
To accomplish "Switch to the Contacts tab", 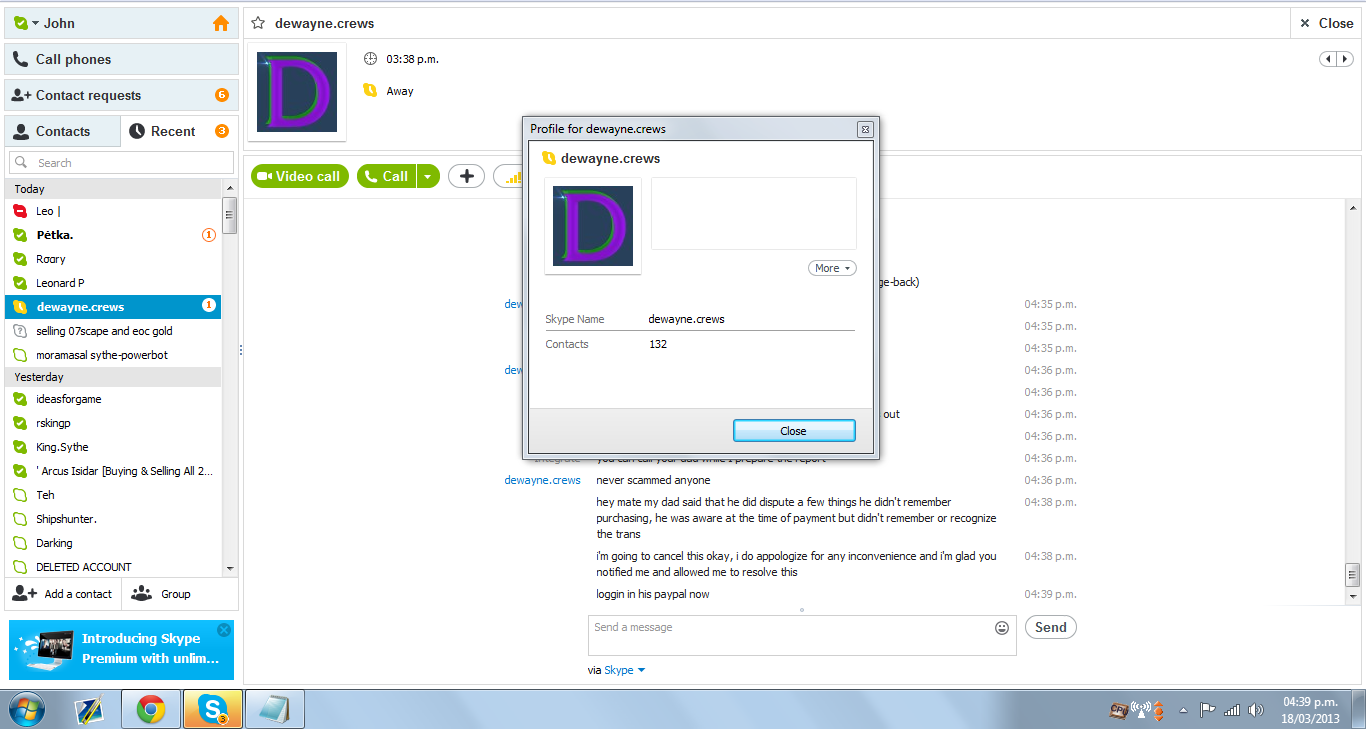I will [62, 131].
